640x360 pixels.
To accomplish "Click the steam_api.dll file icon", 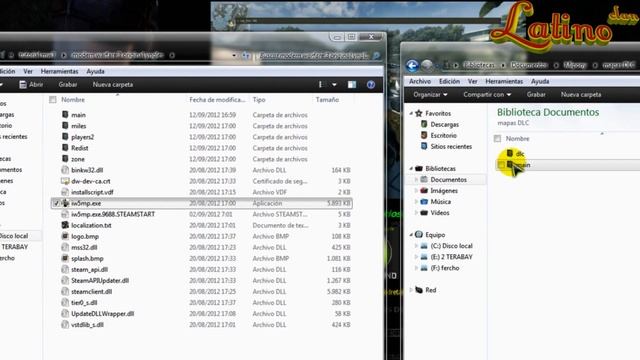I will pyautogui.click(x=65, y=269).
